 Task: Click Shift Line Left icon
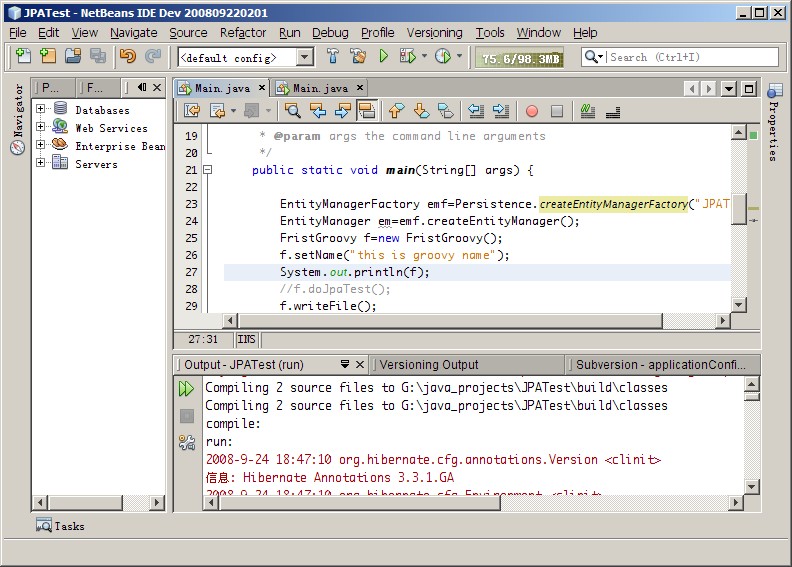point(476,110)
